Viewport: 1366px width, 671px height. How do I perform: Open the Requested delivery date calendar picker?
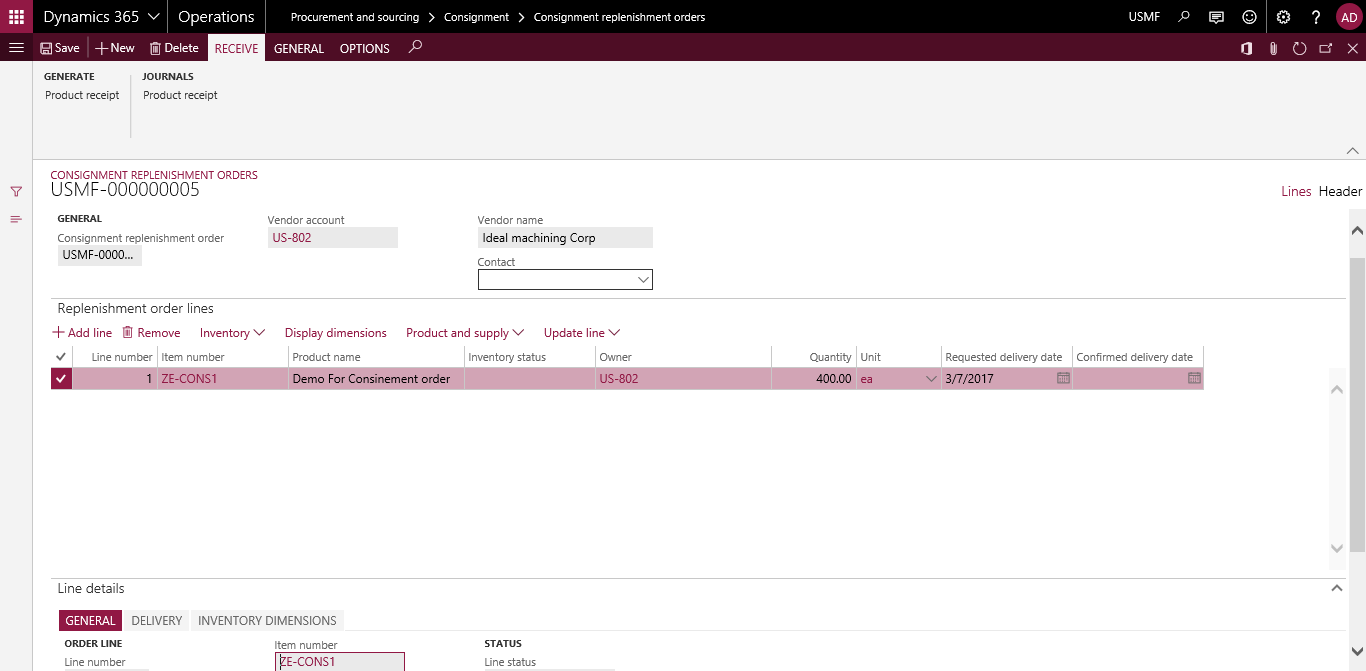click(x=1061, y=378)
